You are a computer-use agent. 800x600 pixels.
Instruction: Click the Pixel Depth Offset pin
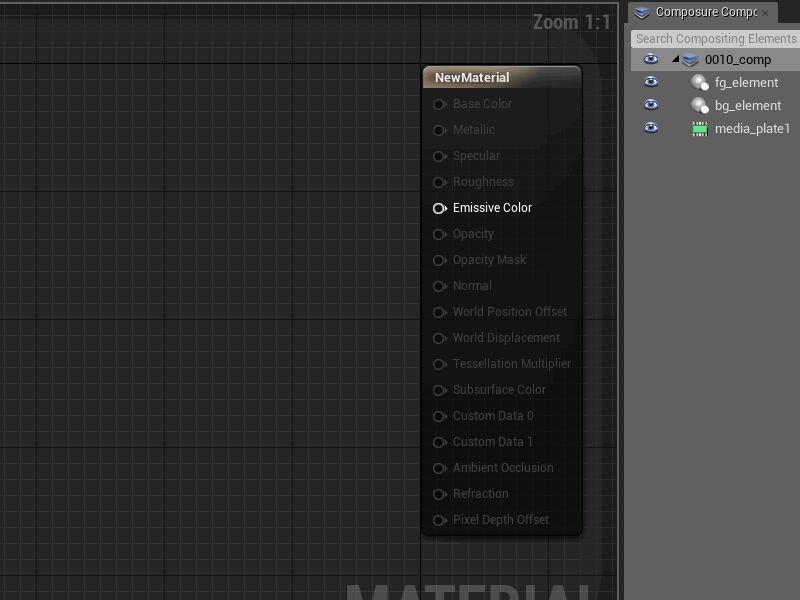439,520
